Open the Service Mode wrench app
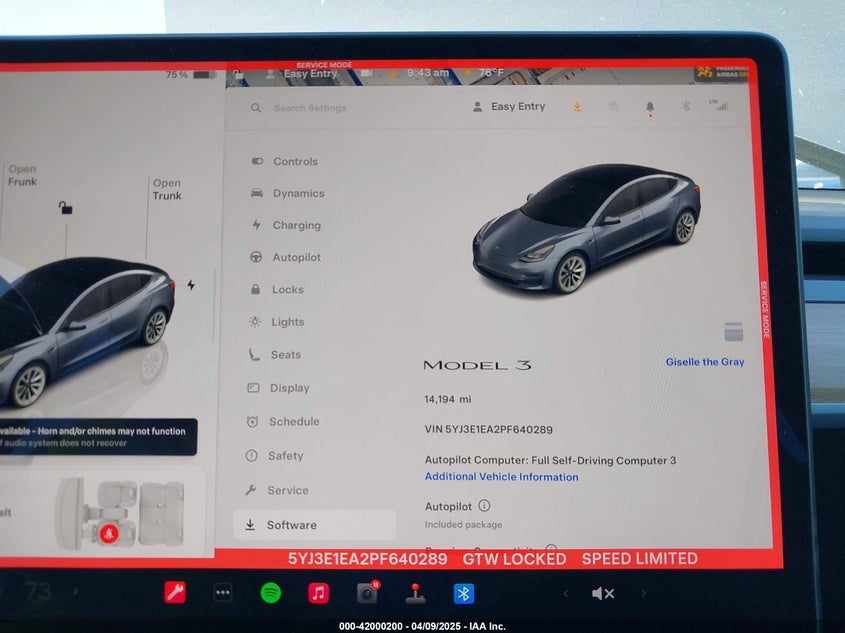Image resolution: width=845 pixels, height=633 pixels. point(175,593)
